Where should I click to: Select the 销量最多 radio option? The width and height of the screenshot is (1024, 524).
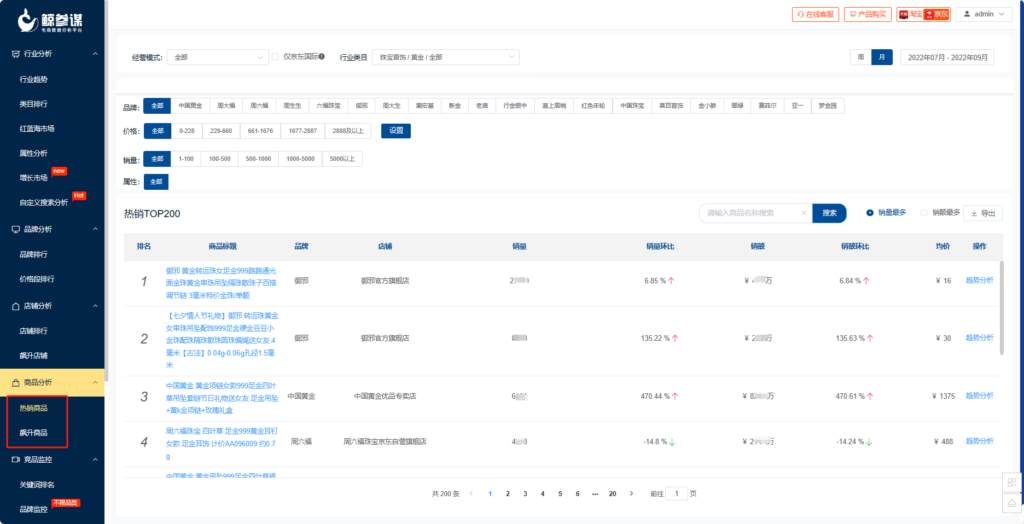click(x=869, y=212)
